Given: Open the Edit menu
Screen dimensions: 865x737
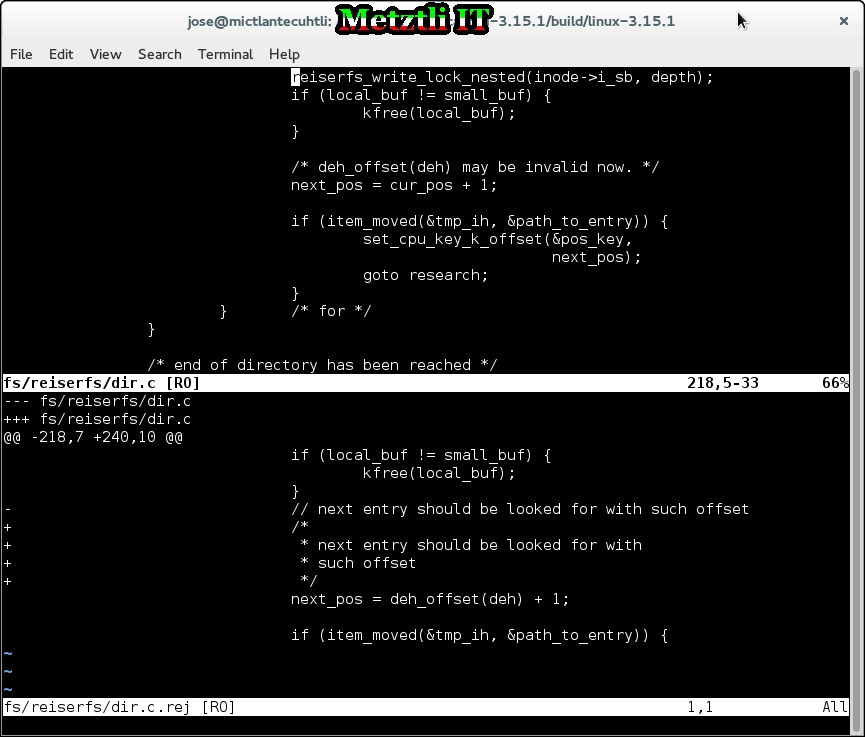Looking at the screenshot, I should pyautogui.click(x=61, y=54).
